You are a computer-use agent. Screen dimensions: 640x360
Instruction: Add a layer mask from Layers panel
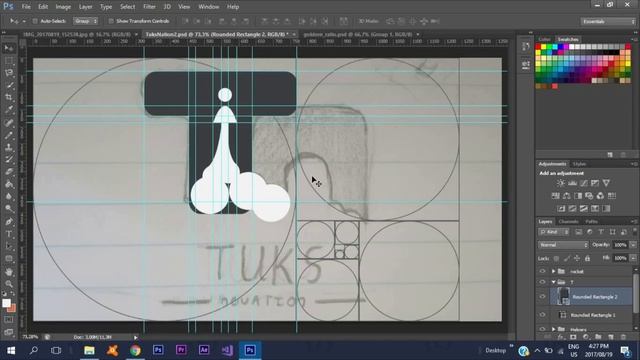point(573,337)
